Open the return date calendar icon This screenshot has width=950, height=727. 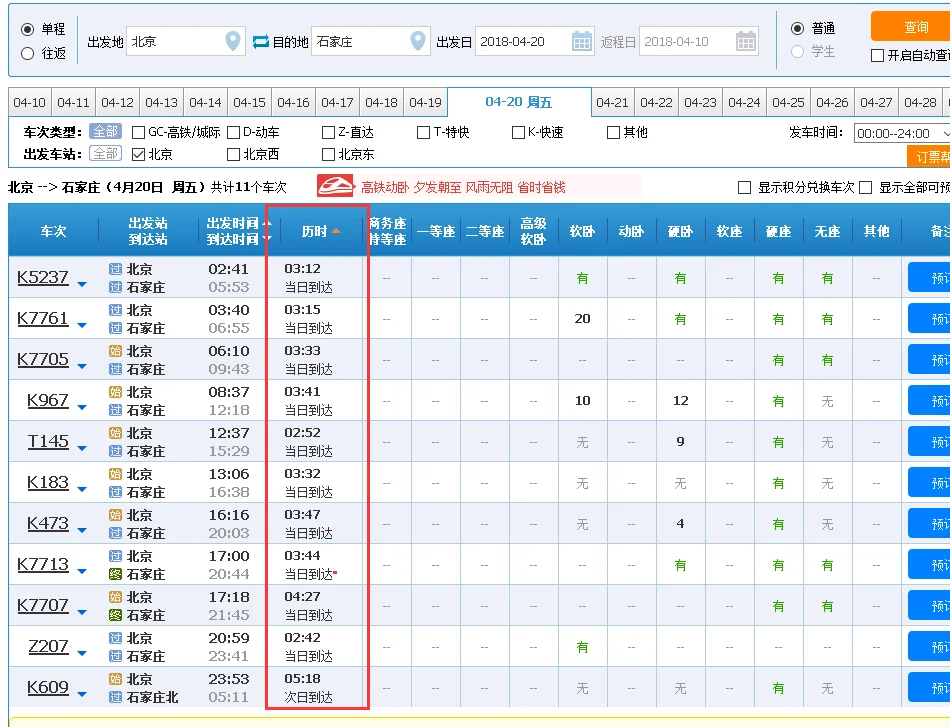tap(745, 40)
